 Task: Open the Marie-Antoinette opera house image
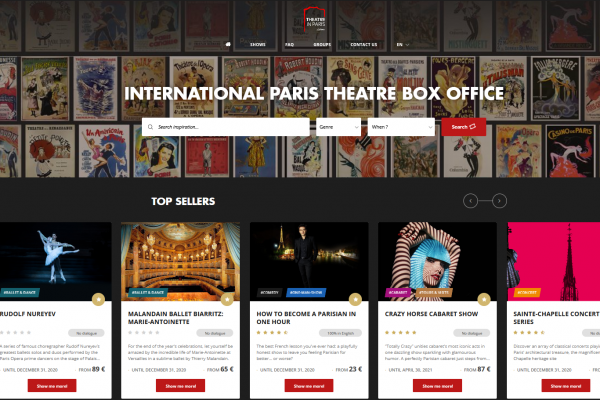pos(180,261)
